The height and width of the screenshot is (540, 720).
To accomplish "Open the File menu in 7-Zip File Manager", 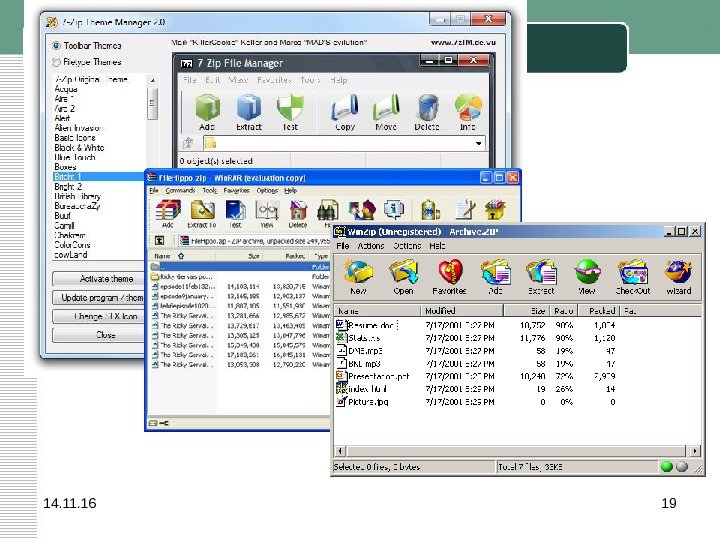I will pyautogui.click(x=190, y=80).
